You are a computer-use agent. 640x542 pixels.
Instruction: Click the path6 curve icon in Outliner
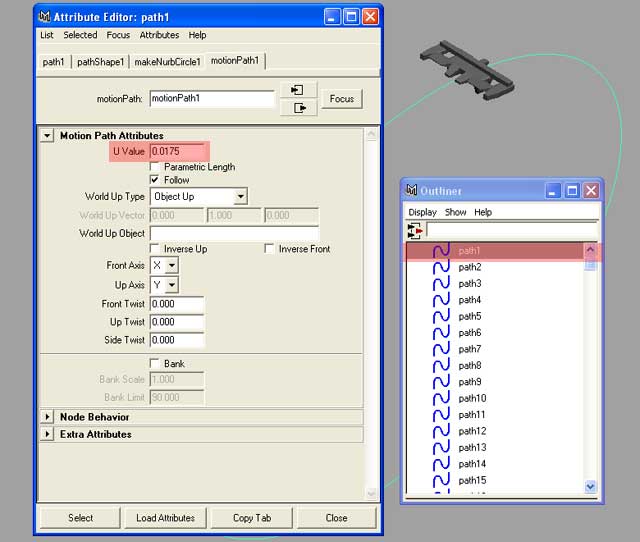441,333
